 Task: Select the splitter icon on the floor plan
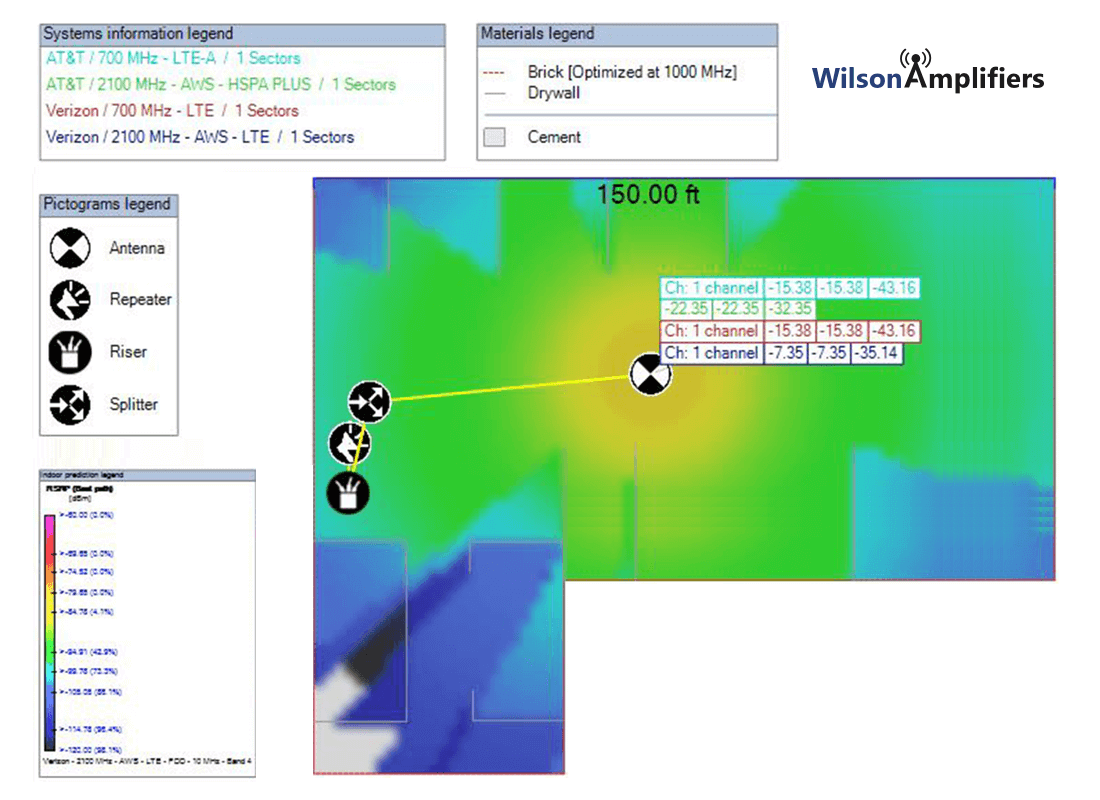pos(369,401)
